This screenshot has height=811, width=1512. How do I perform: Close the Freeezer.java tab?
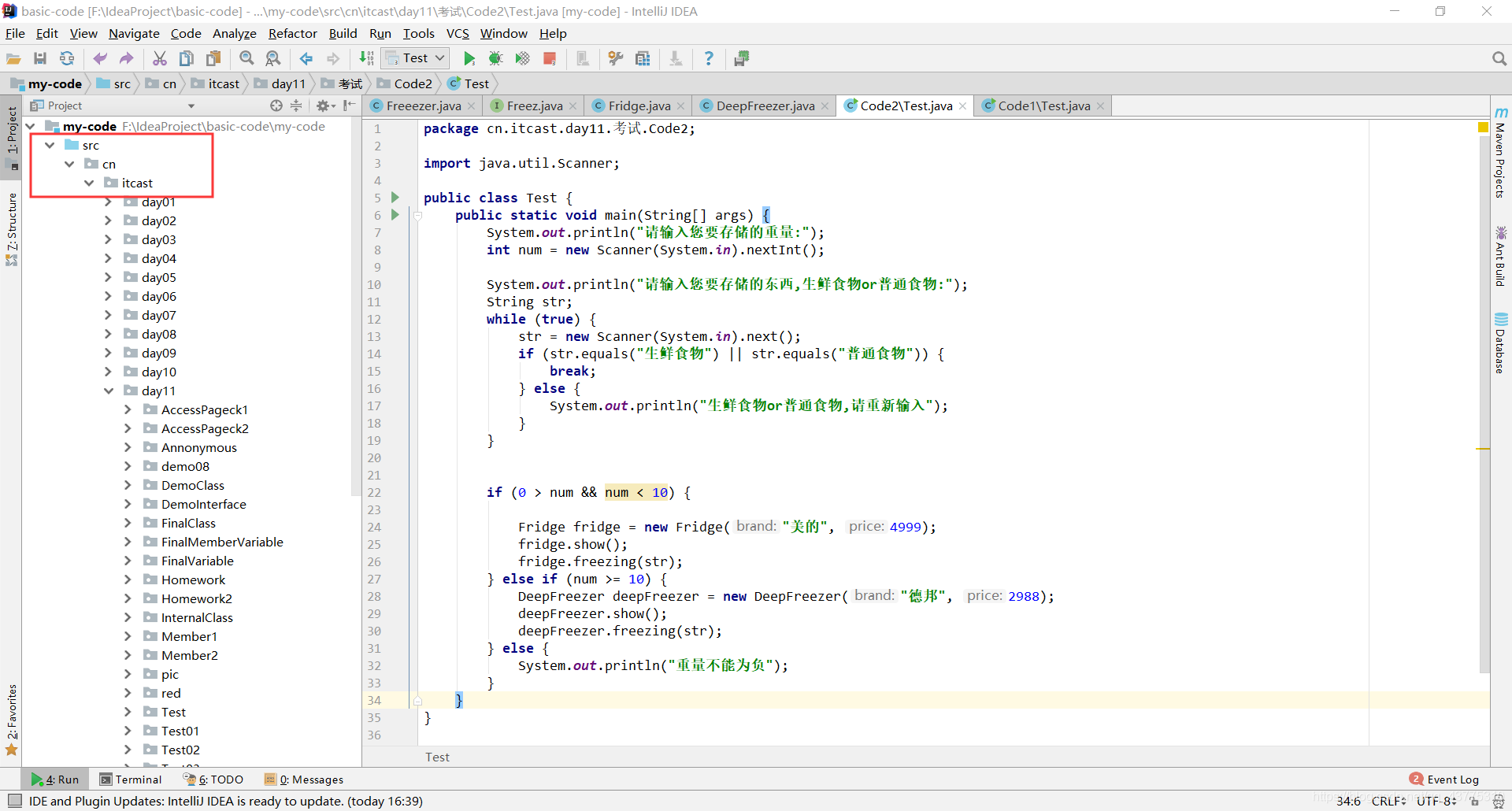[x=472, y=106]
